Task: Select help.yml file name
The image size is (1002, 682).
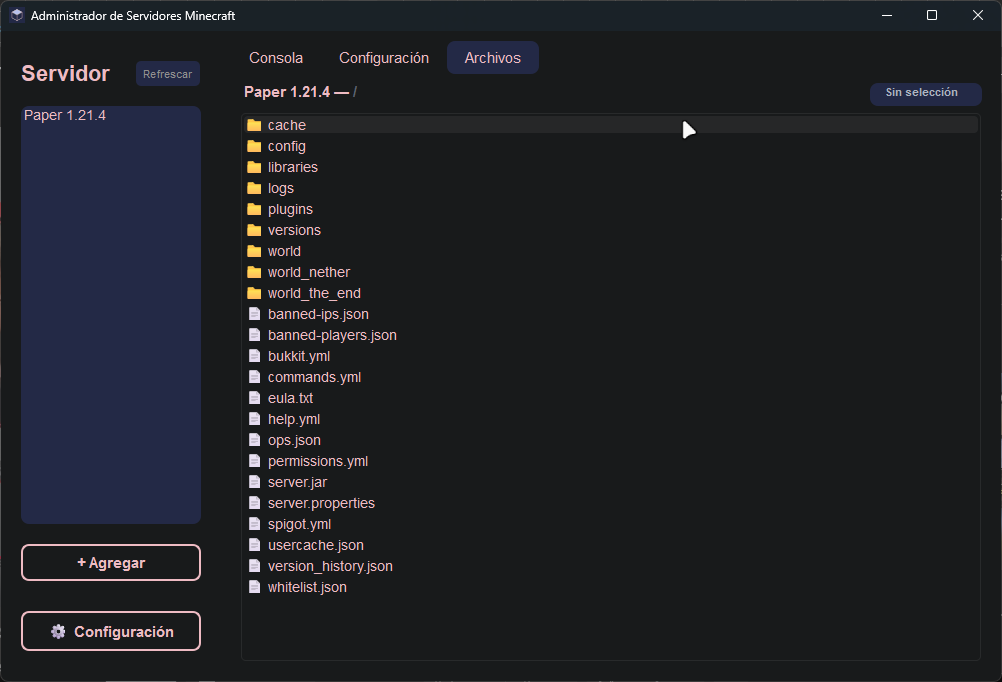Action: 294,419
